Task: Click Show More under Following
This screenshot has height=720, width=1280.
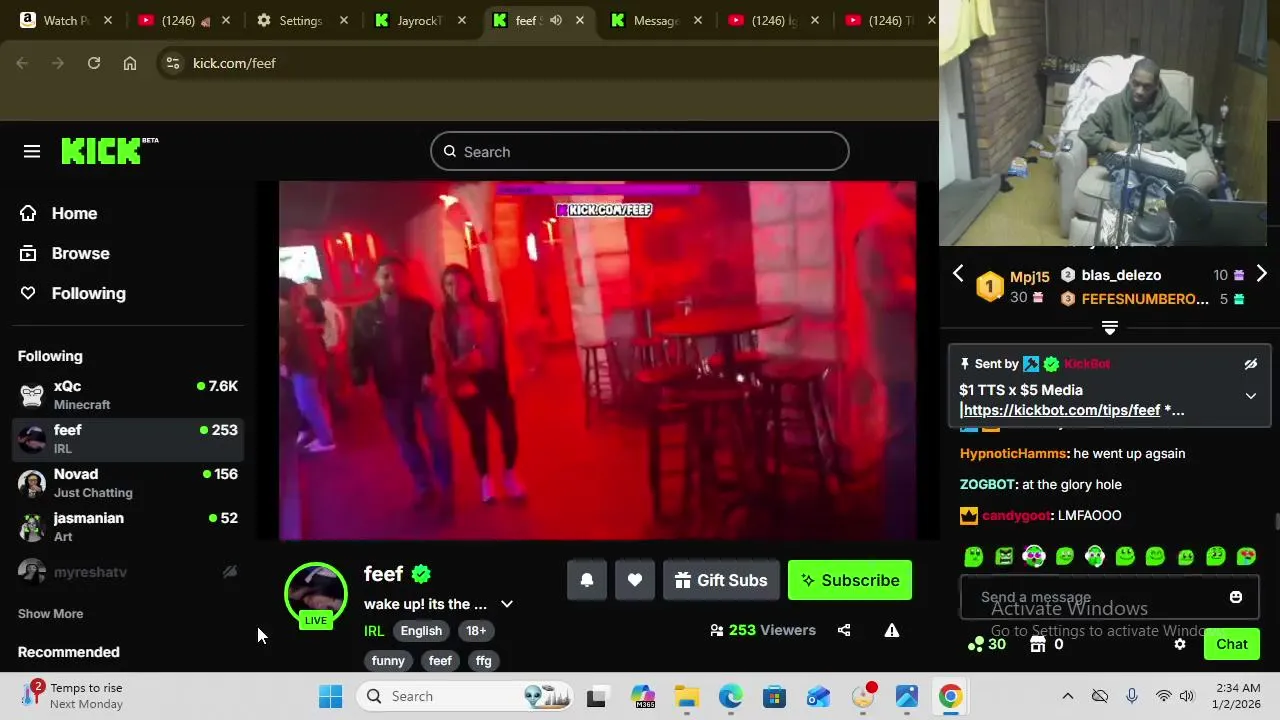Action: click(50, 614)
